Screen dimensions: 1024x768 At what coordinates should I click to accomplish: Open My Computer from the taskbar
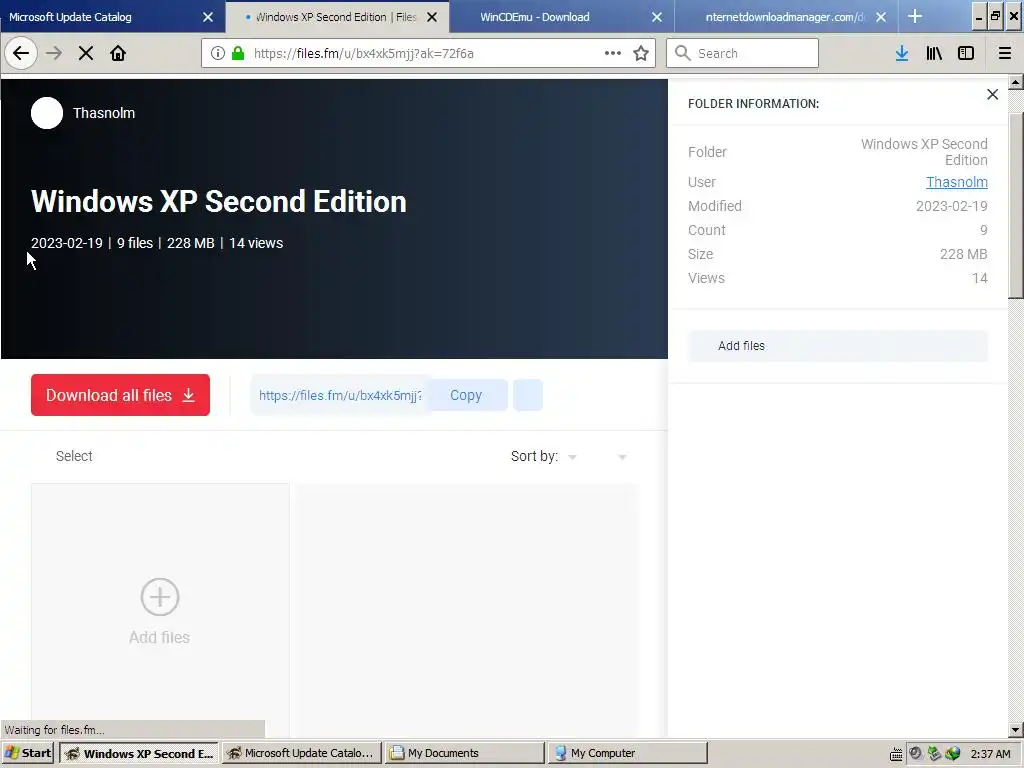[x=628, y=753]
